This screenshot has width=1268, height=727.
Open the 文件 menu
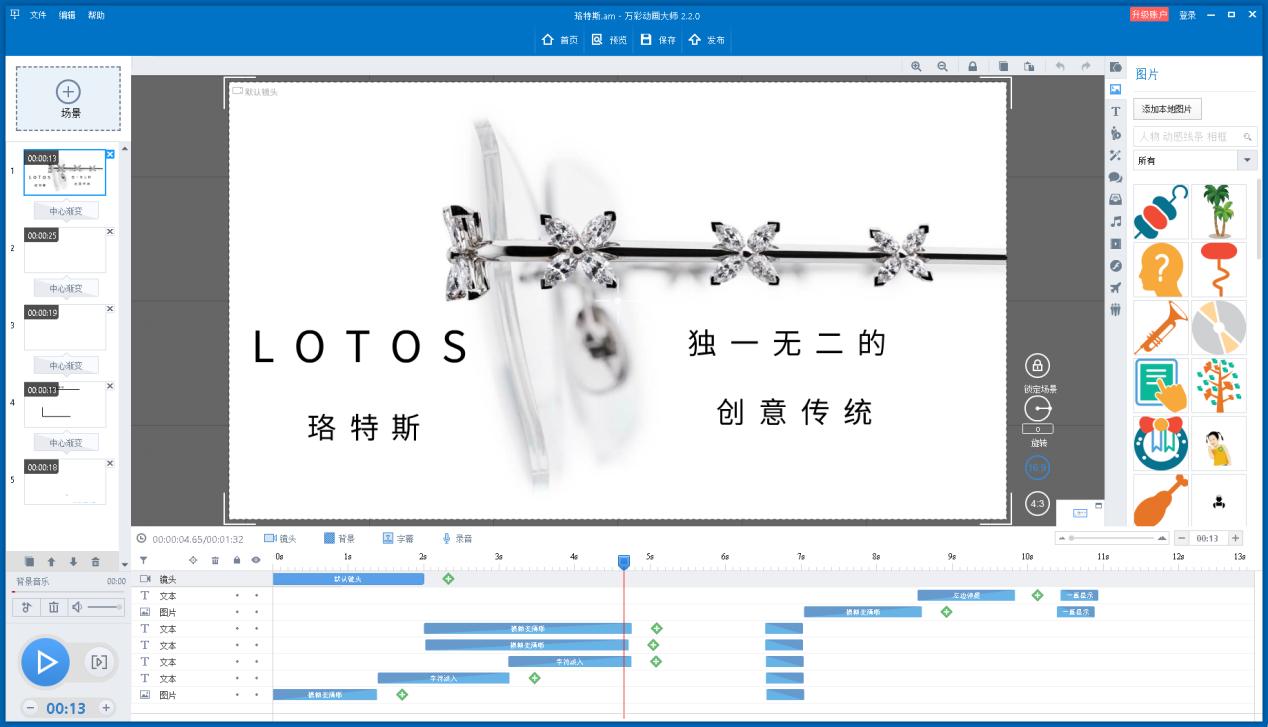coord(38,15)
